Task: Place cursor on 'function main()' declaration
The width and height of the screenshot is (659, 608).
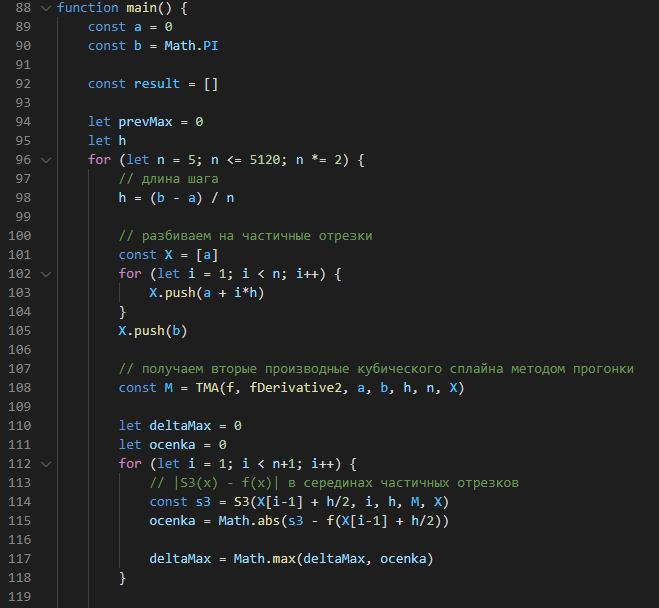Action: point(115,8)
